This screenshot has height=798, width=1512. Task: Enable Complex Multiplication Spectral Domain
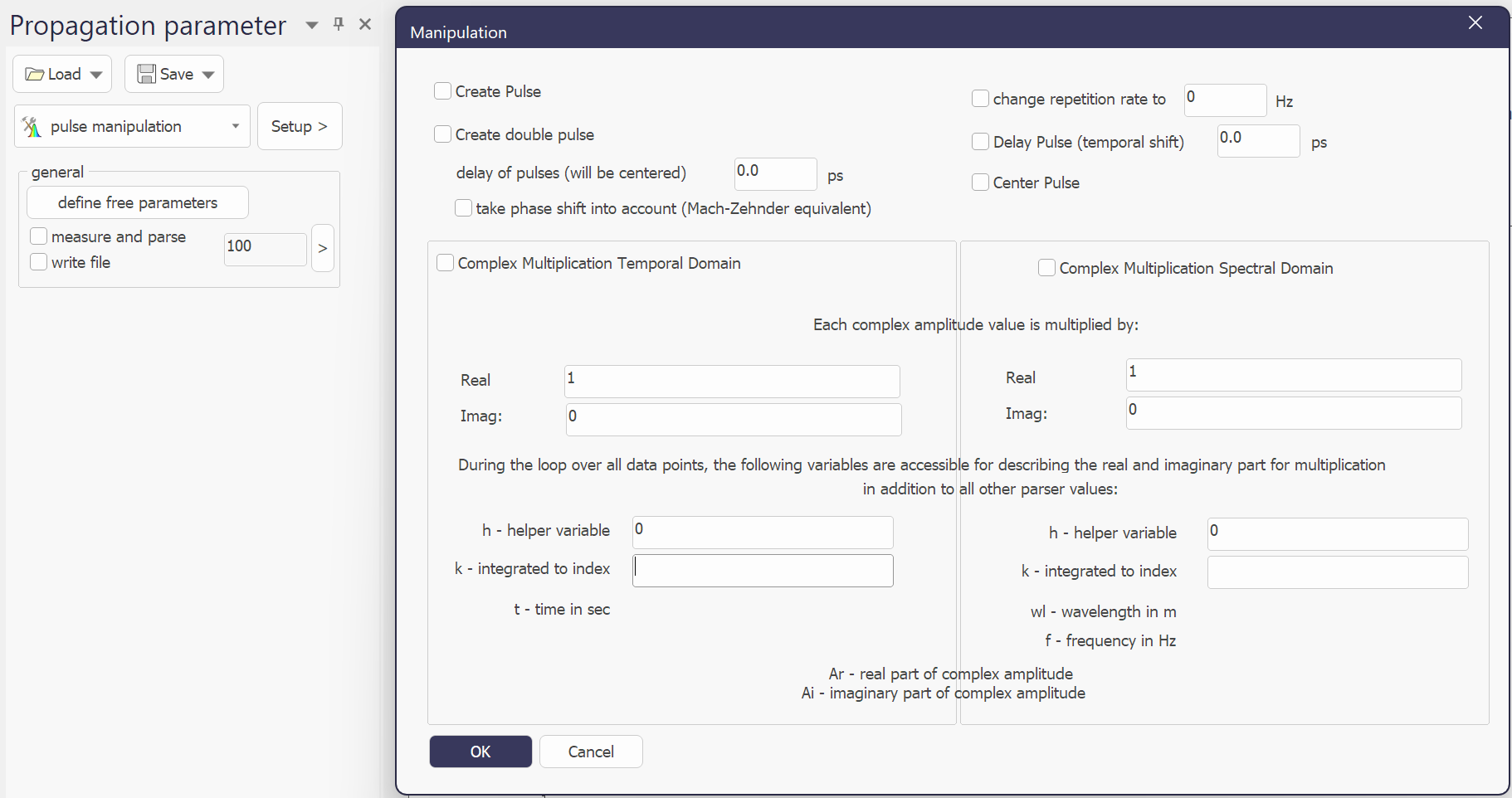1046,268
